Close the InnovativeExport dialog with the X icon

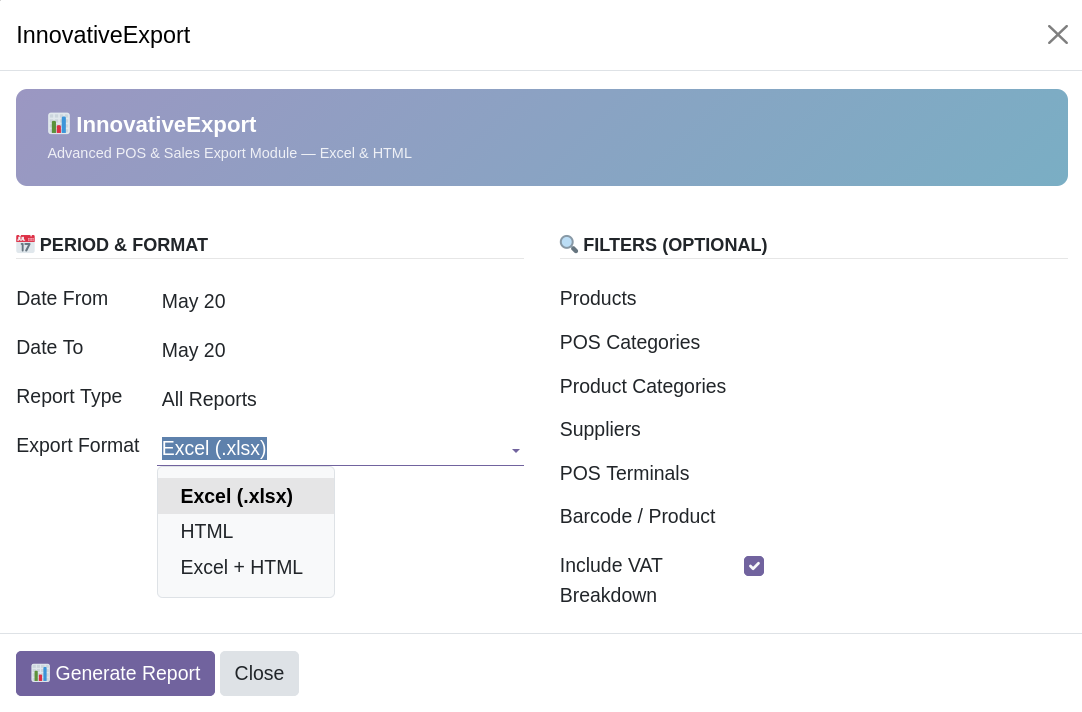pos(1057,34)
